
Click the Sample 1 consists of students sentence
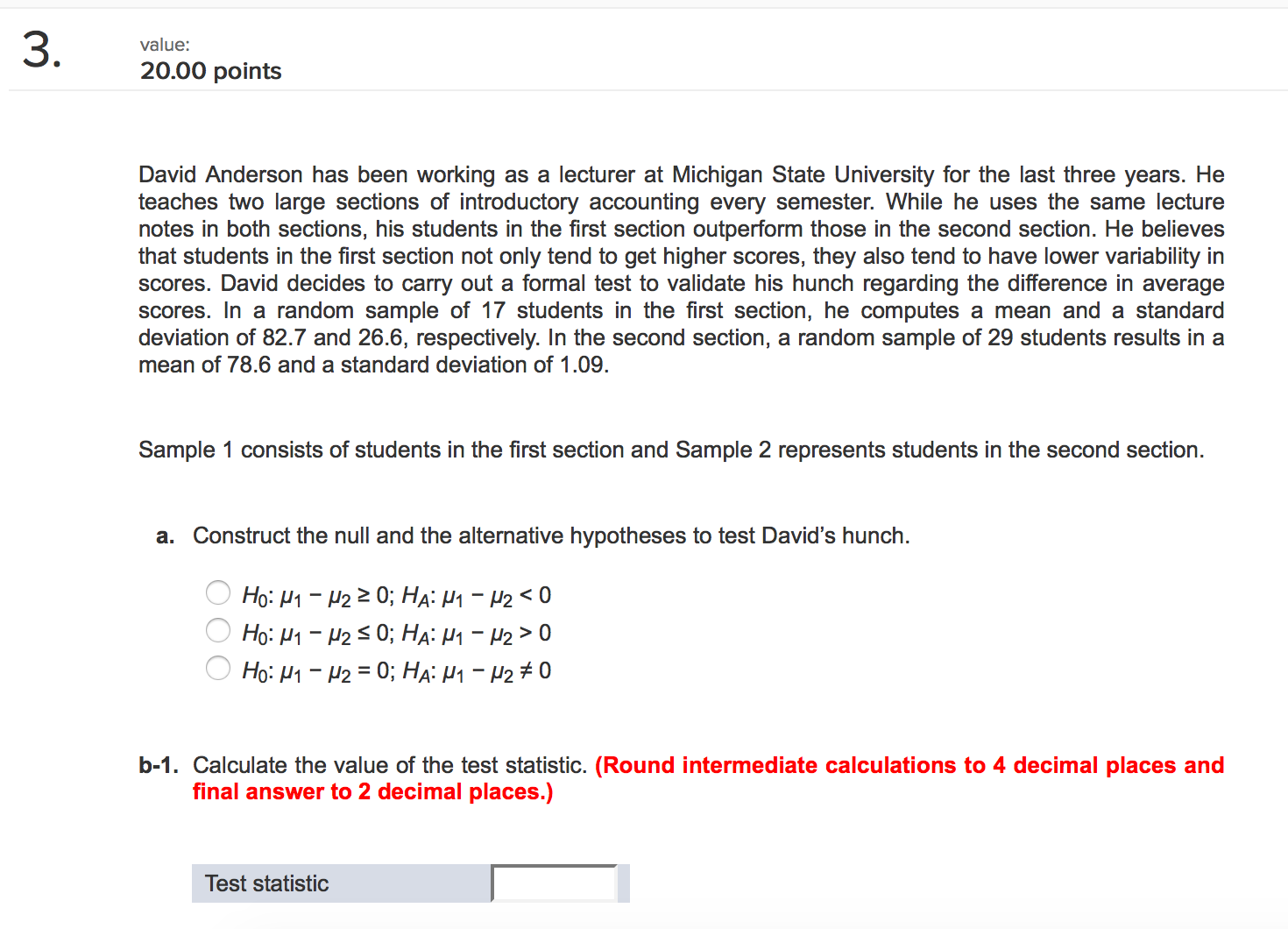[x=671, y=450]
